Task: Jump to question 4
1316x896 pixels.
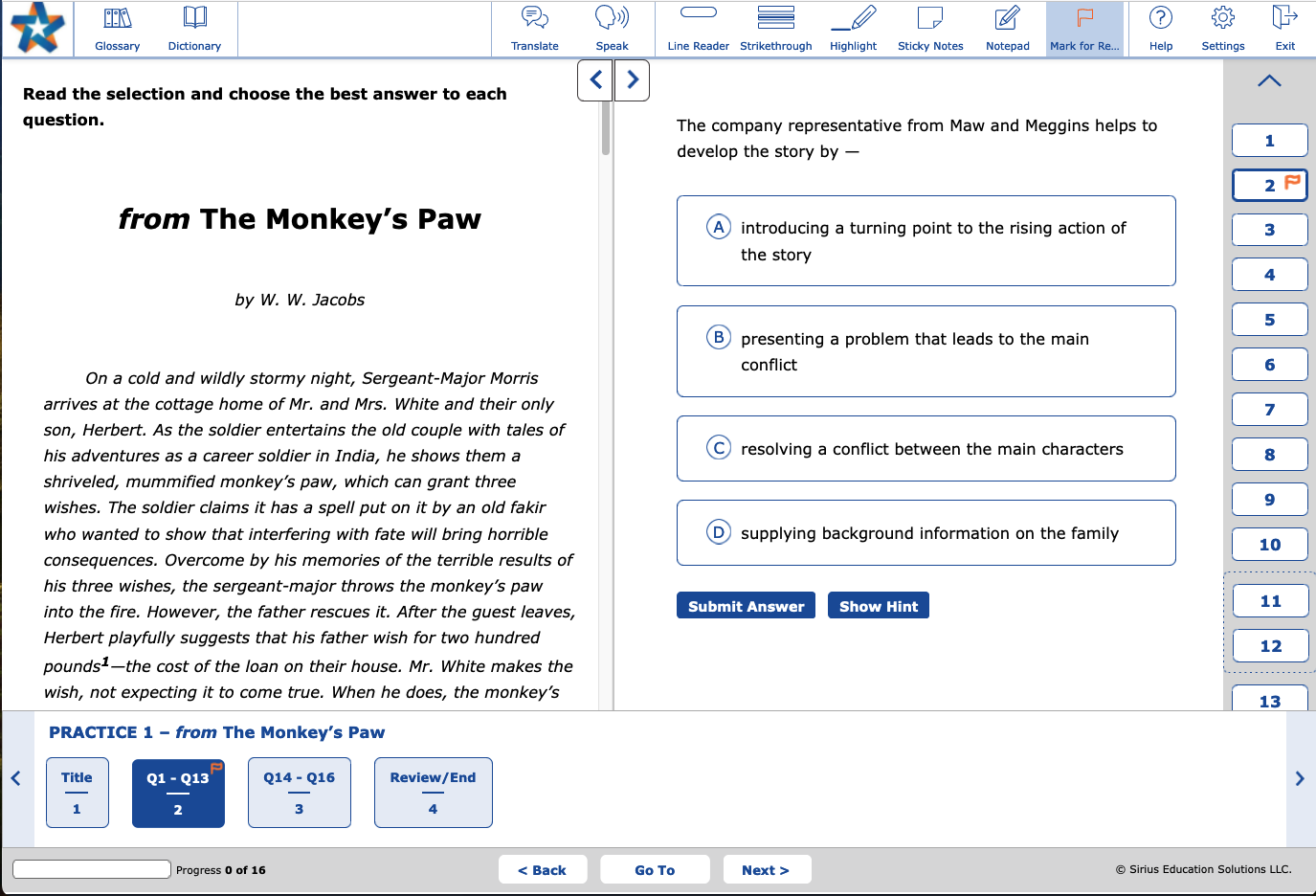Action: (x=1269, y=275)
